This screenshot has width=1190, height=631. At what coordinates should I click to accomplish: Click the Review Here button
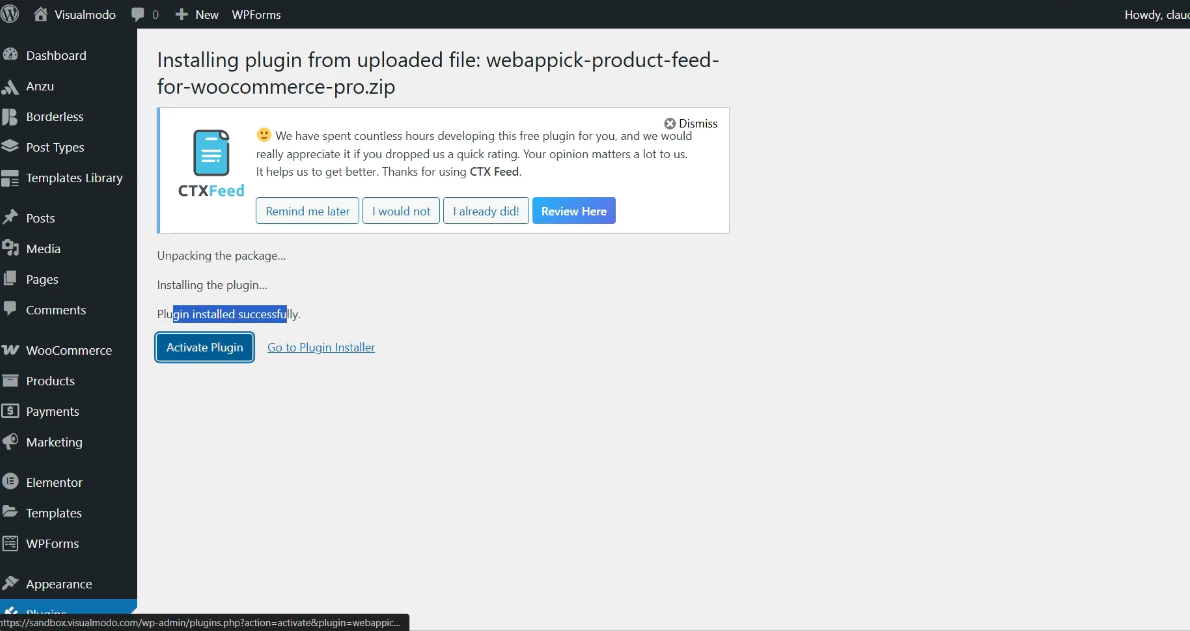click(x=574, y=211)
